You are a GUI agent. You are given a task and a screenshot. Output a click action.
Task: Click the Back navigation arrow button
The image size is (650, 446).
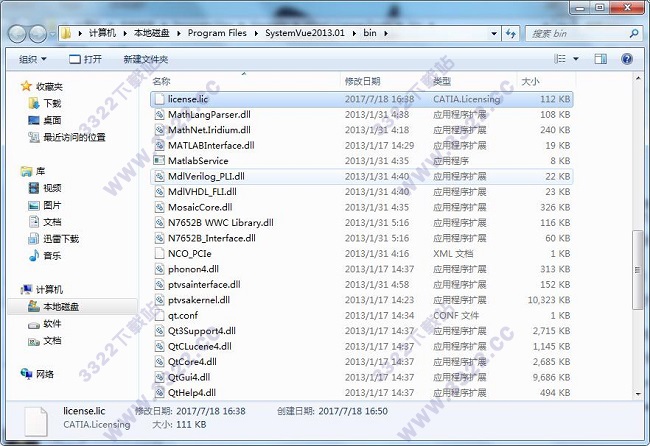click(17, 34)
